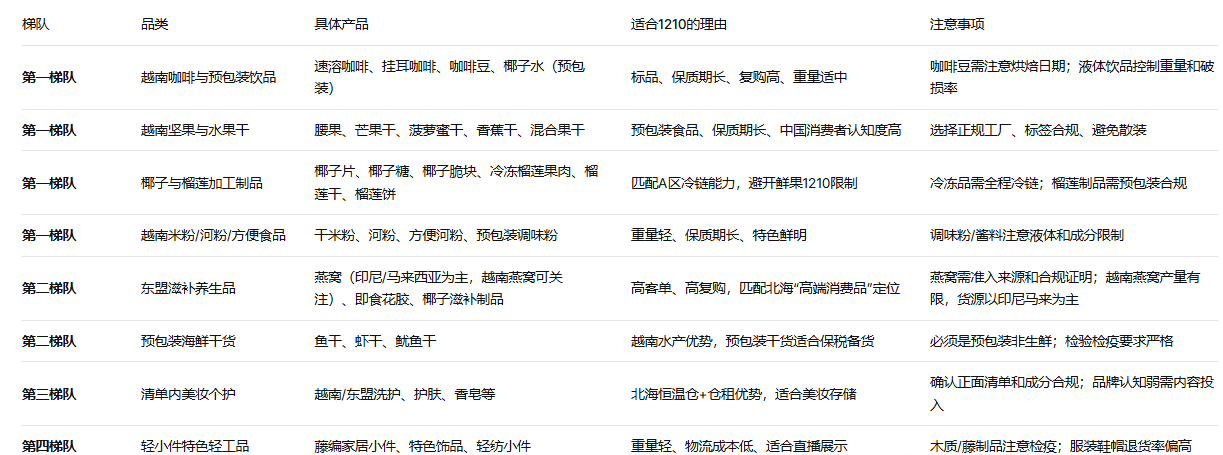Click the 具体产品 column header
1223x455 pixels.
click(x=341, y=24)
